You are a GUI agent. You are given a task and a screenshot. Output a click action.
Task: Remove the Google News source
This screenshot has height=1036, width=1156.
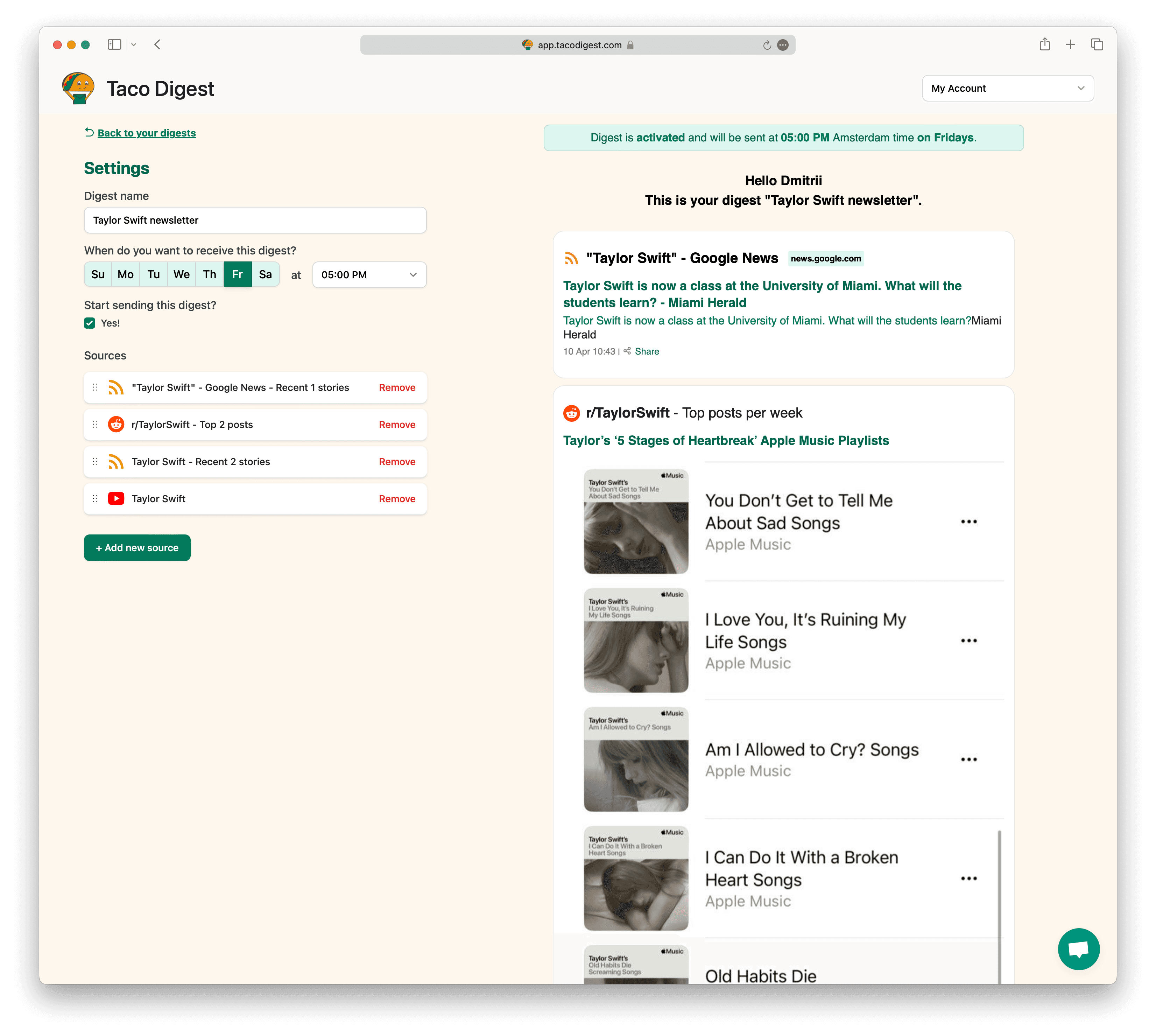pos(397,388)
